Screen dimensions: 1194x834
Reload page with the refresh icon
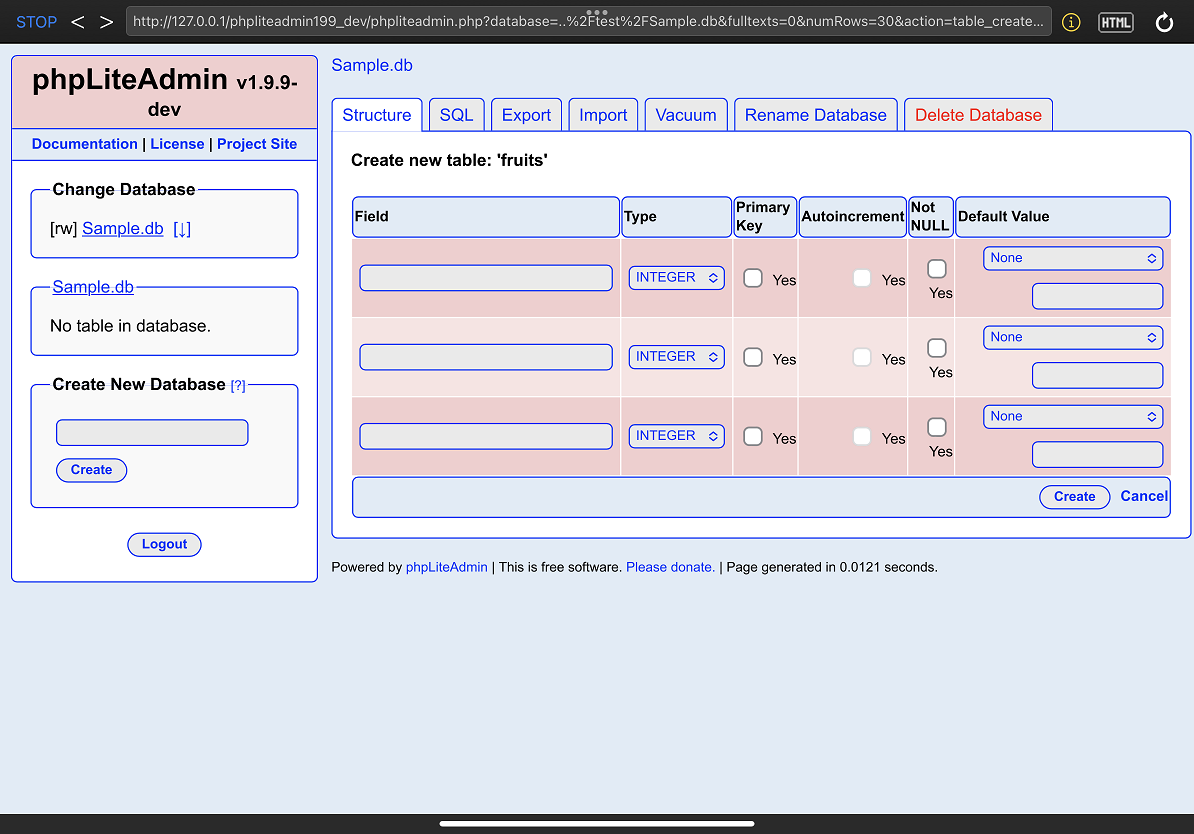pos(1164,22)
